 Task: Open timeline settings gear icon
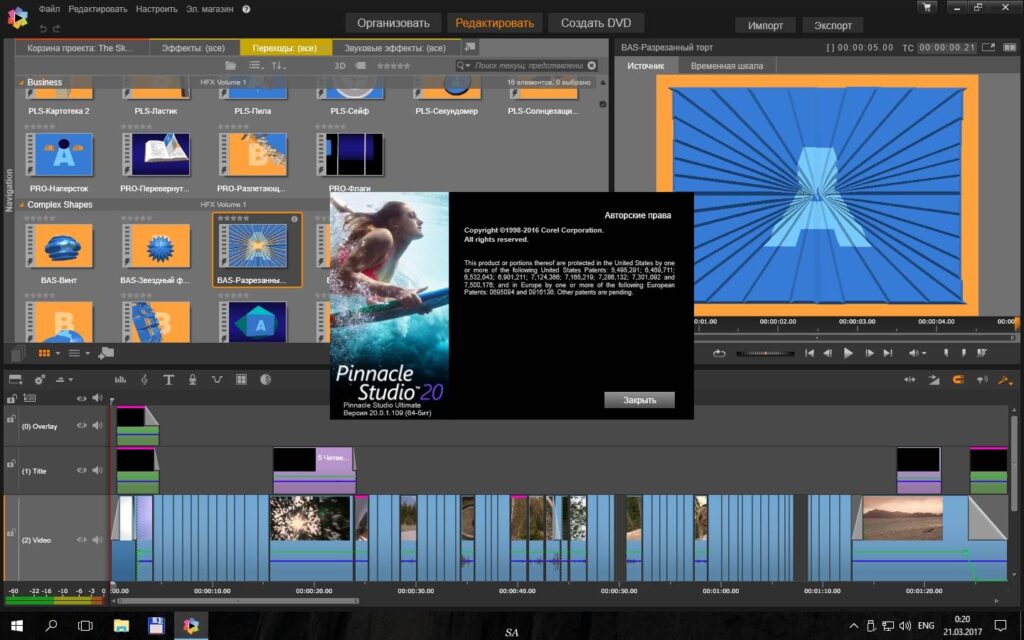tap(40, 379)
